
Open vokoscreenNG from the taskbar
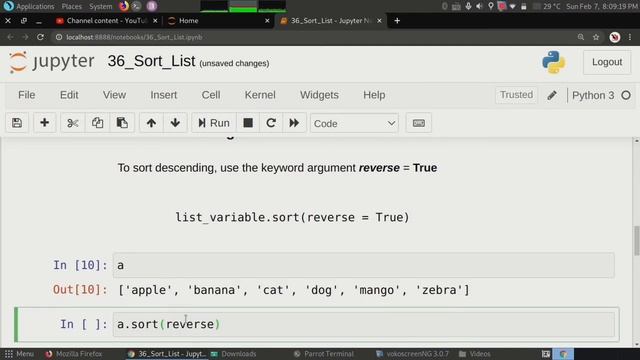pyautogui.click(x=413, y=354)
